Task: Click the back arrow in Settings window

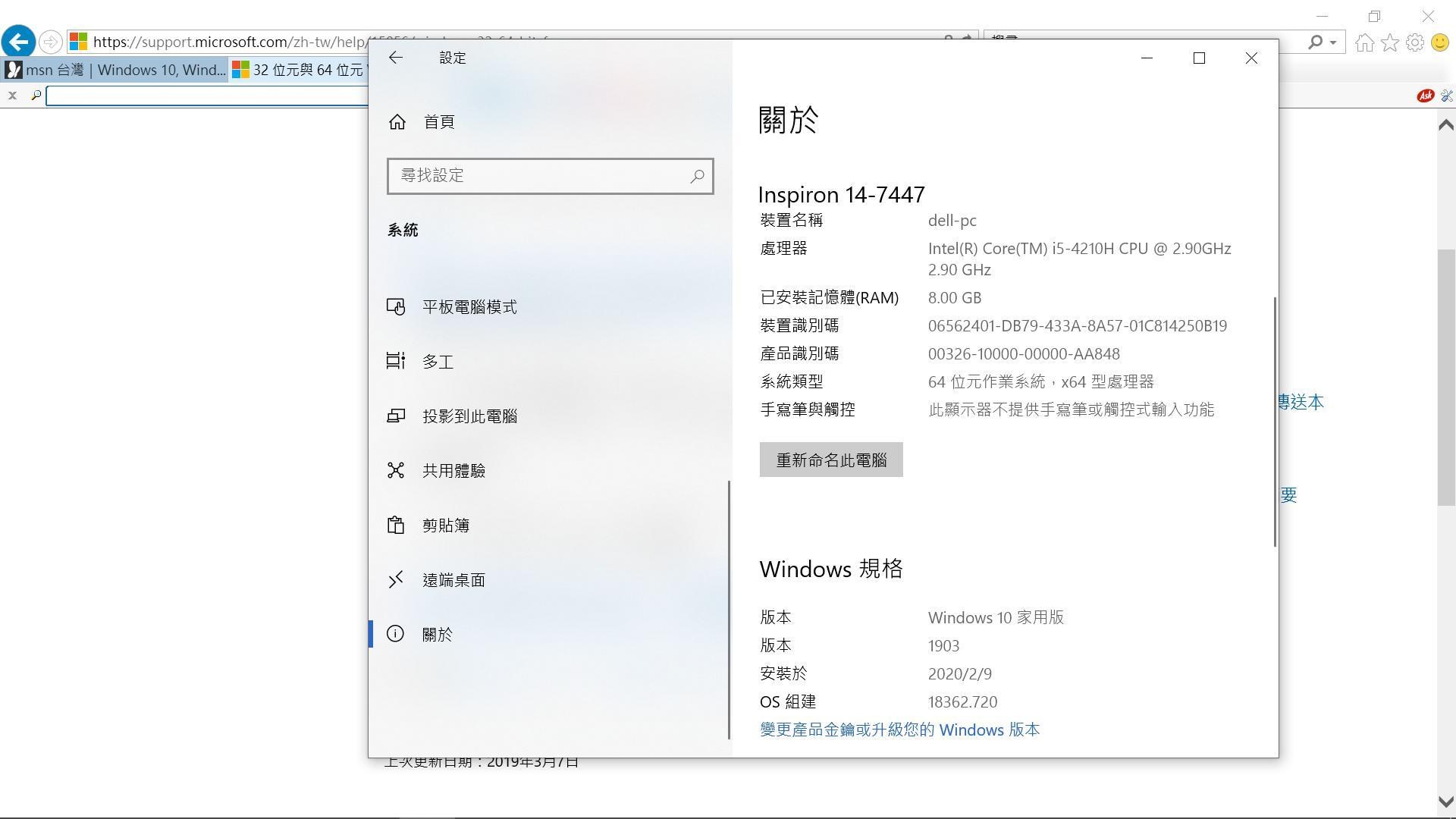Action: coord(395,58)
